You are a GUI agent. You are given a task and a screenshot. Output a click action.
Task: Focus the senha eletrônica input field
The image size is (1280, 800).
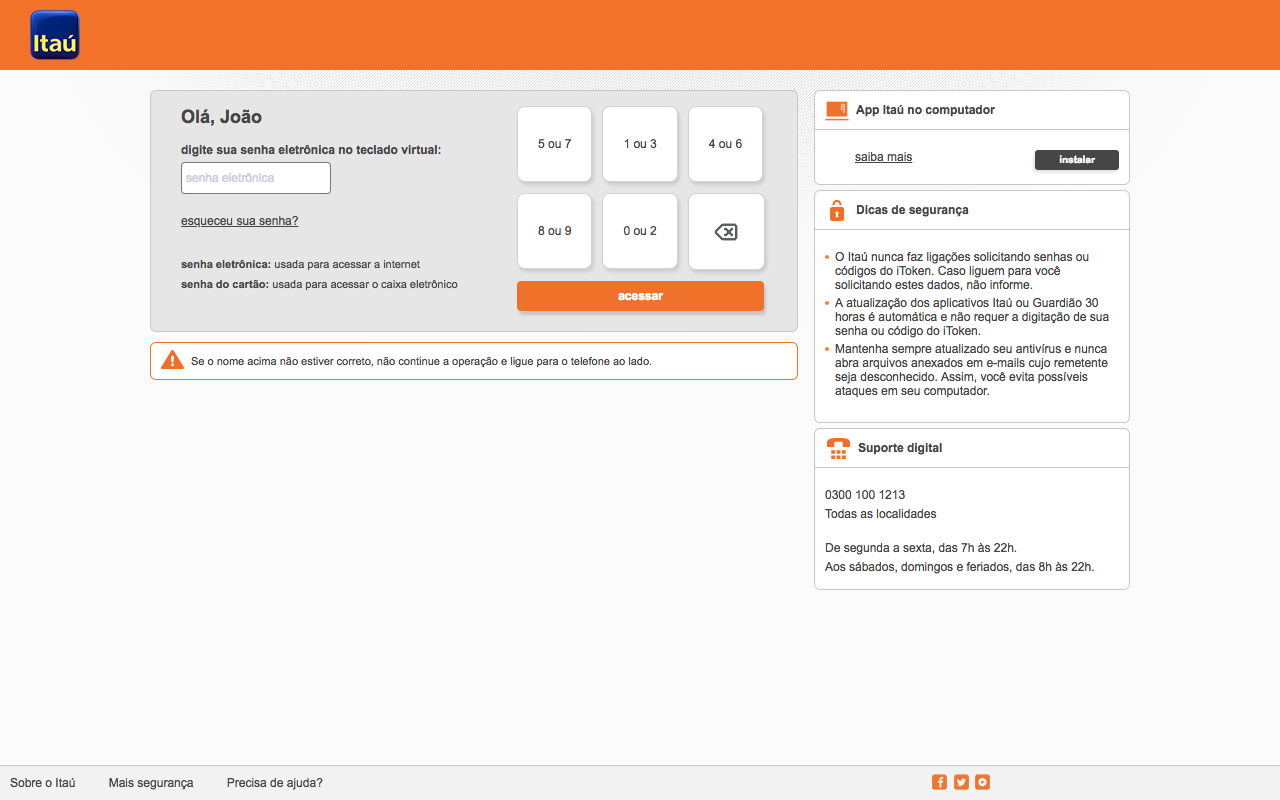click(256, 178)
